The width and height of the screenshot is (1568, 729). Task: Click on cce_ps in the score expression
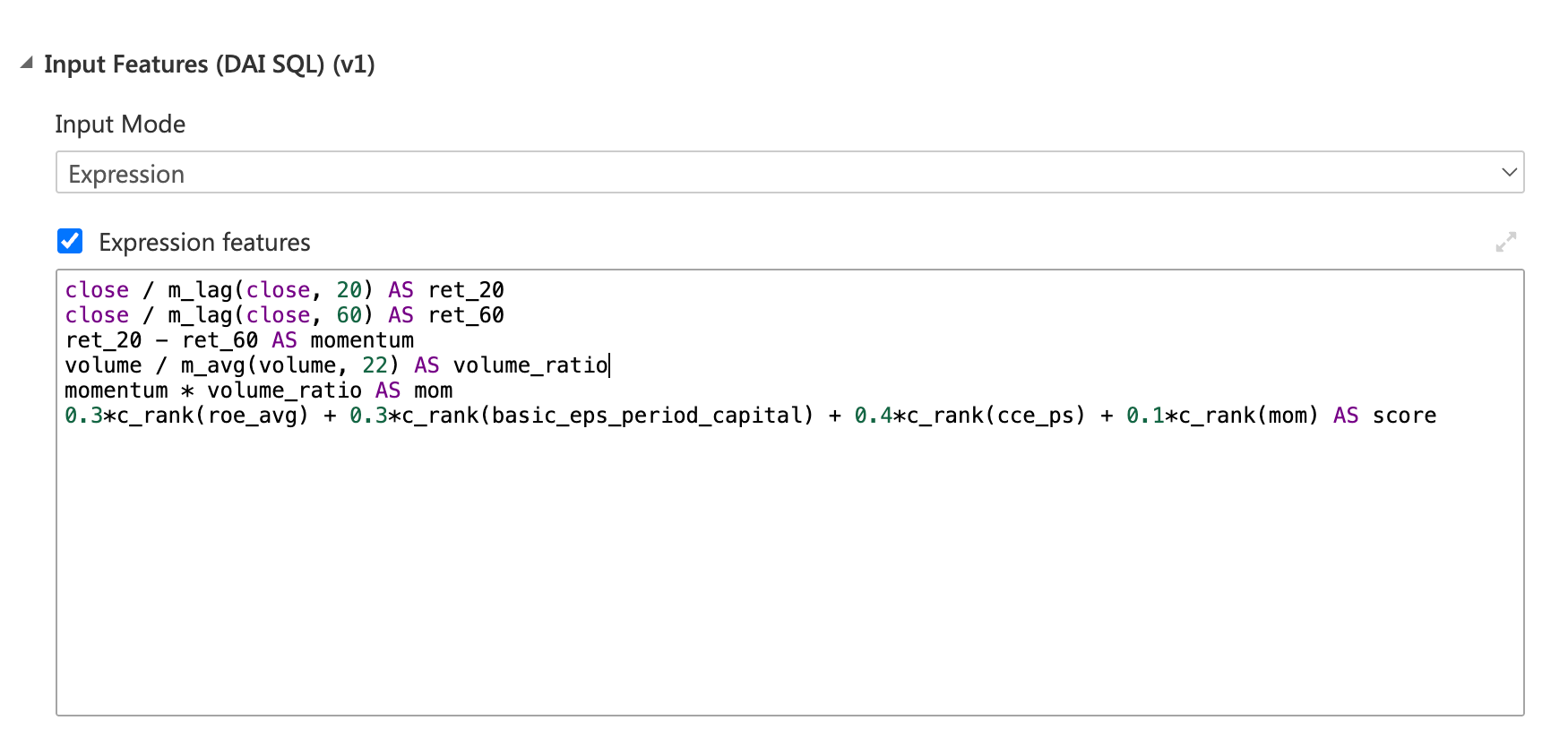1036,416
